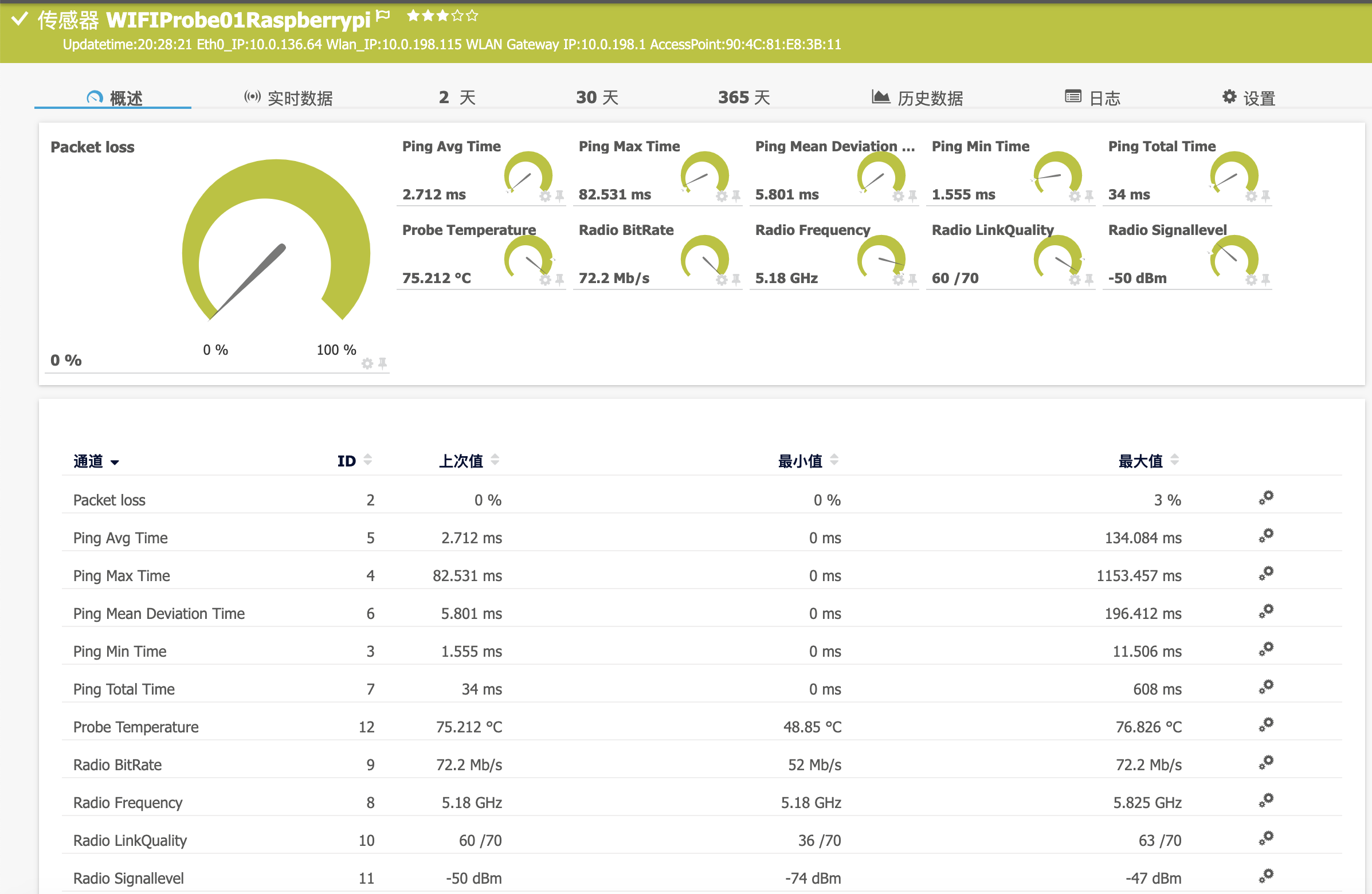Click Probe Temperature channel name in table
This screenshot has width=1372, height=894.
coord(135,727)
